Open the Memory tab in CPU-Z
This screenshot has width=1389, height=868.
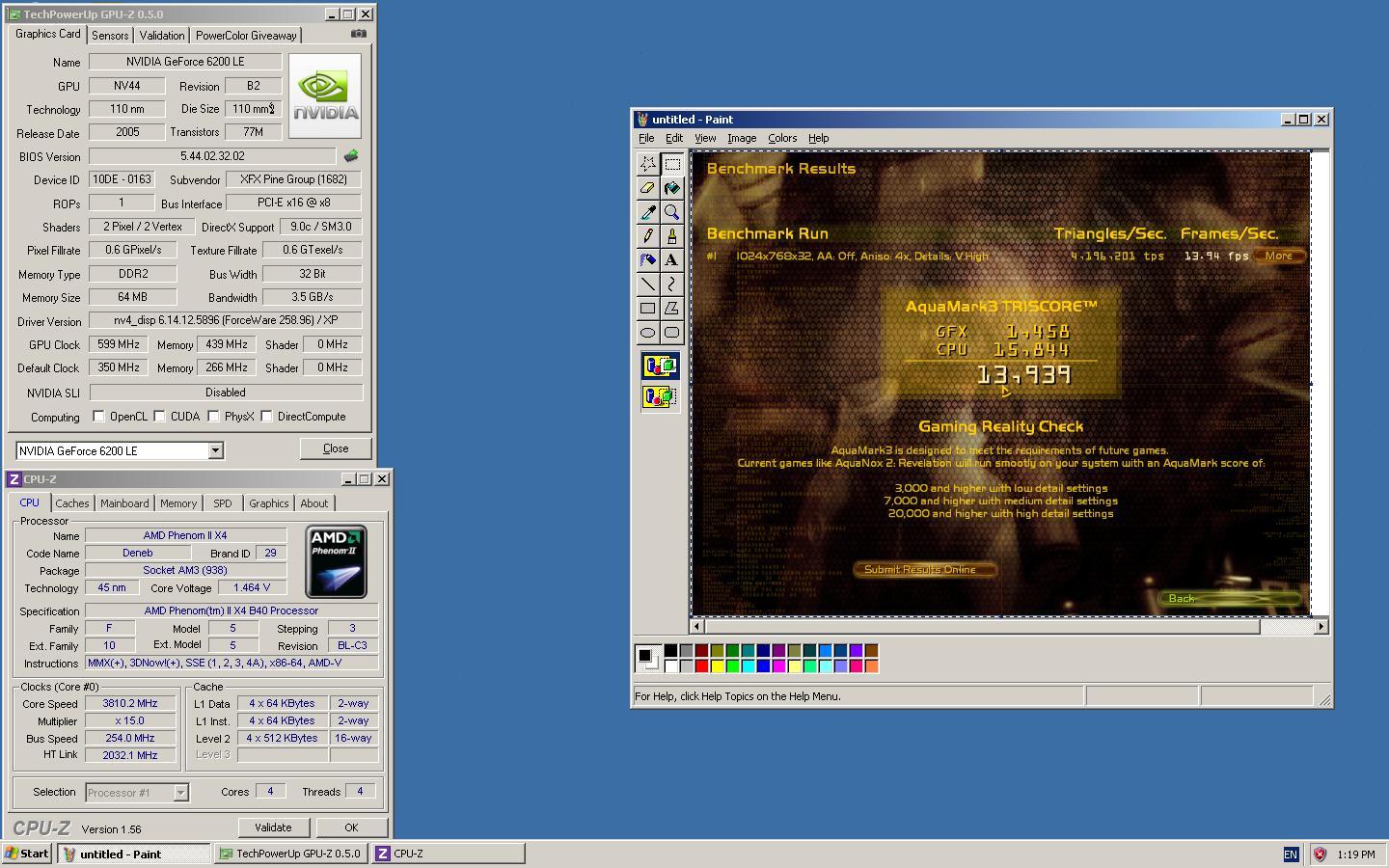tap(178, 503)
